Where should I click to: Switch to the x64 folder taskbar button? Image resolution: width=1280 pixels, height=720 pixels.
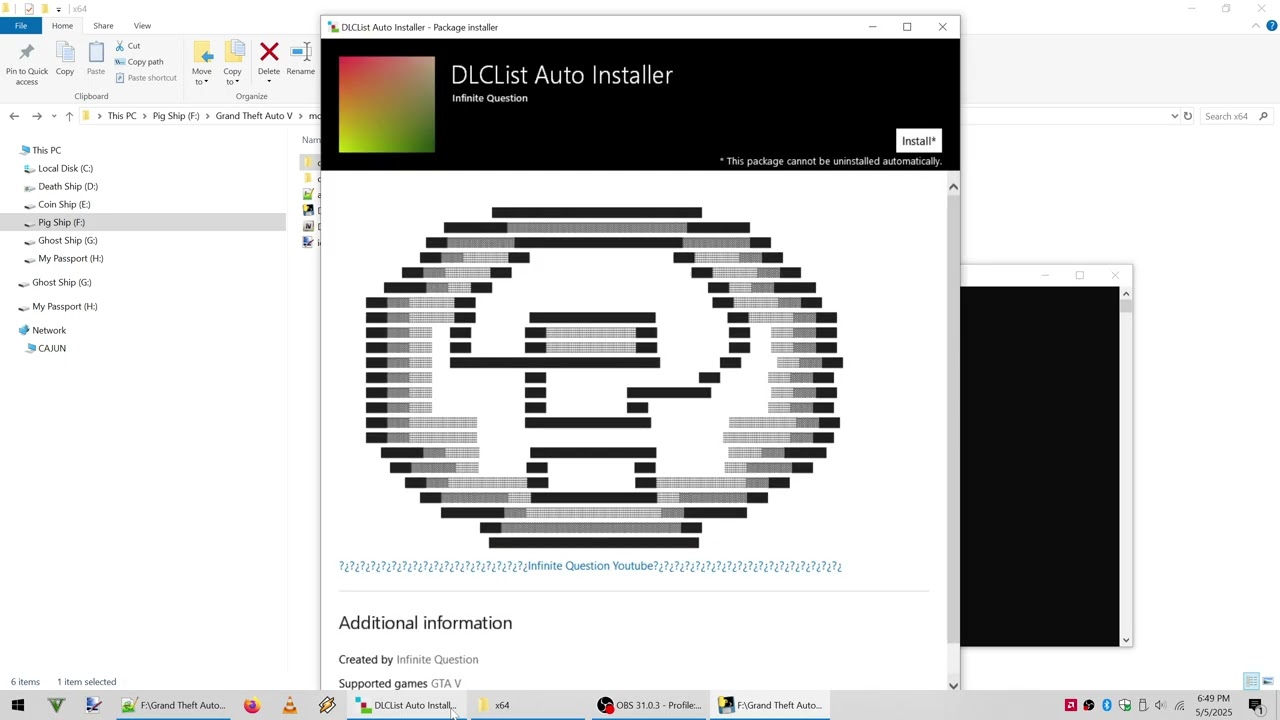[x=500, y=705]
